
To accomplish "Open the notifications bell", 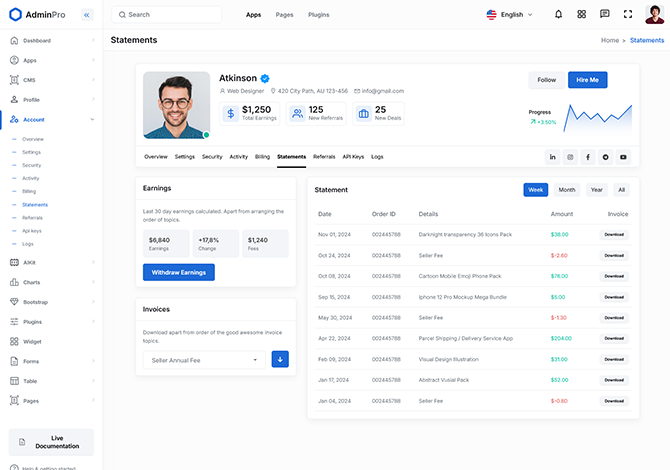I will (558, 15).
